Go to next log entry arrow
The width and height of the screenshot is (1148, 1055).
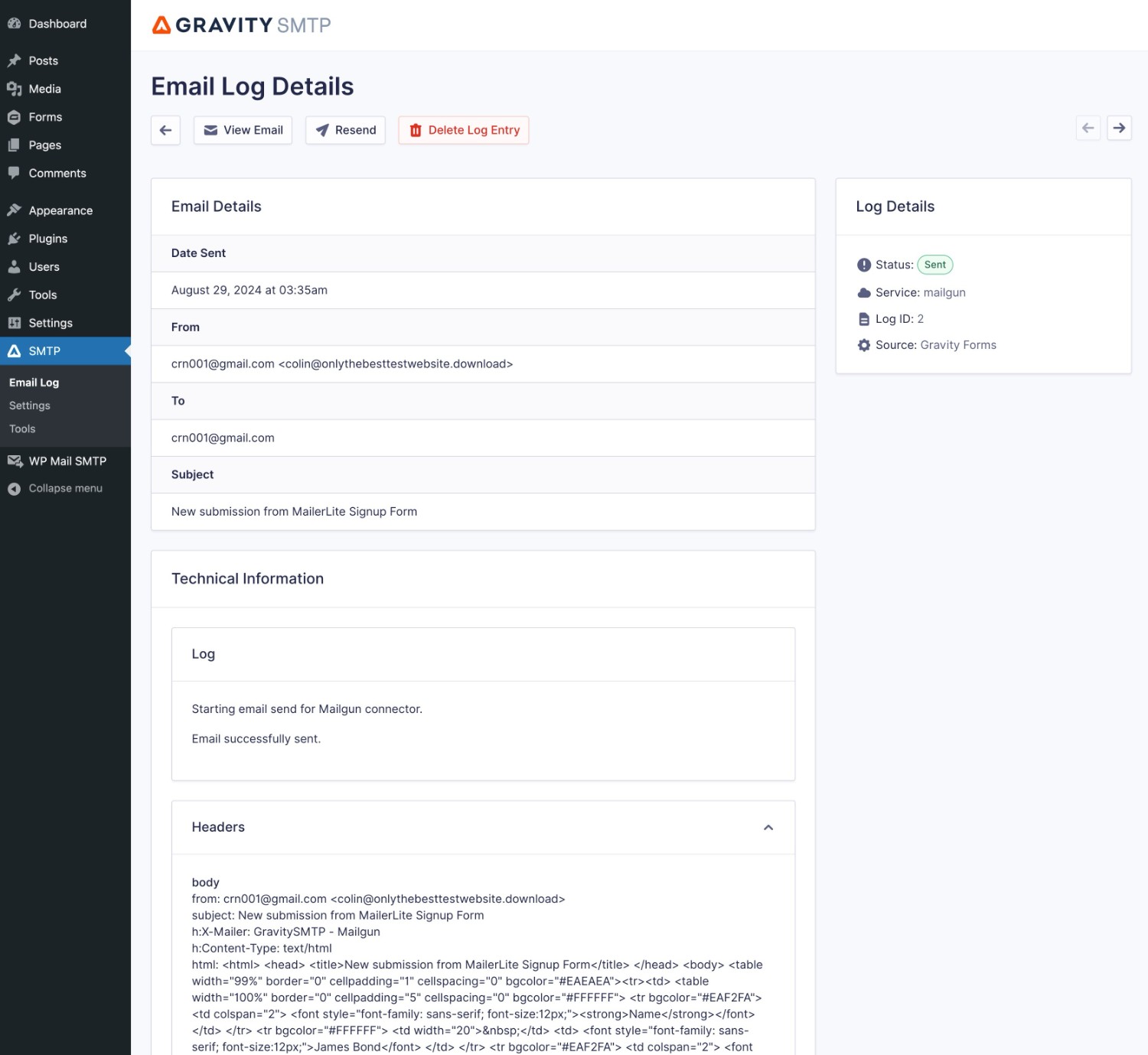[1119, 128]
